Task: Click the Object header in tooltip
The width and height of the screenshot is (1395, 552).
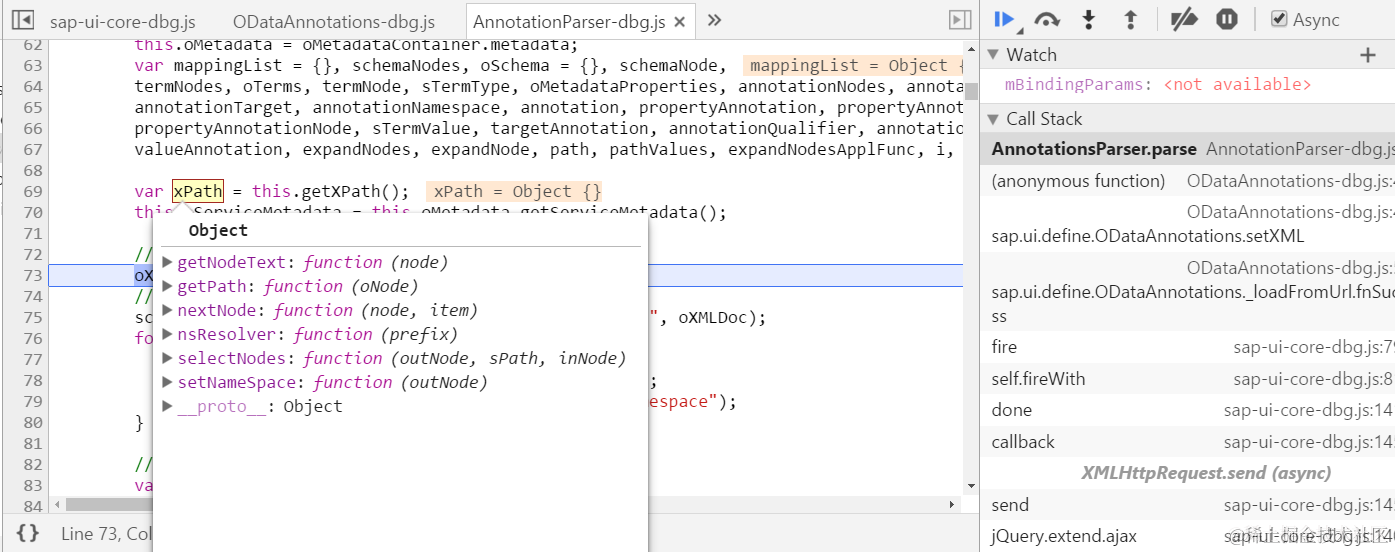Action: 218,230
